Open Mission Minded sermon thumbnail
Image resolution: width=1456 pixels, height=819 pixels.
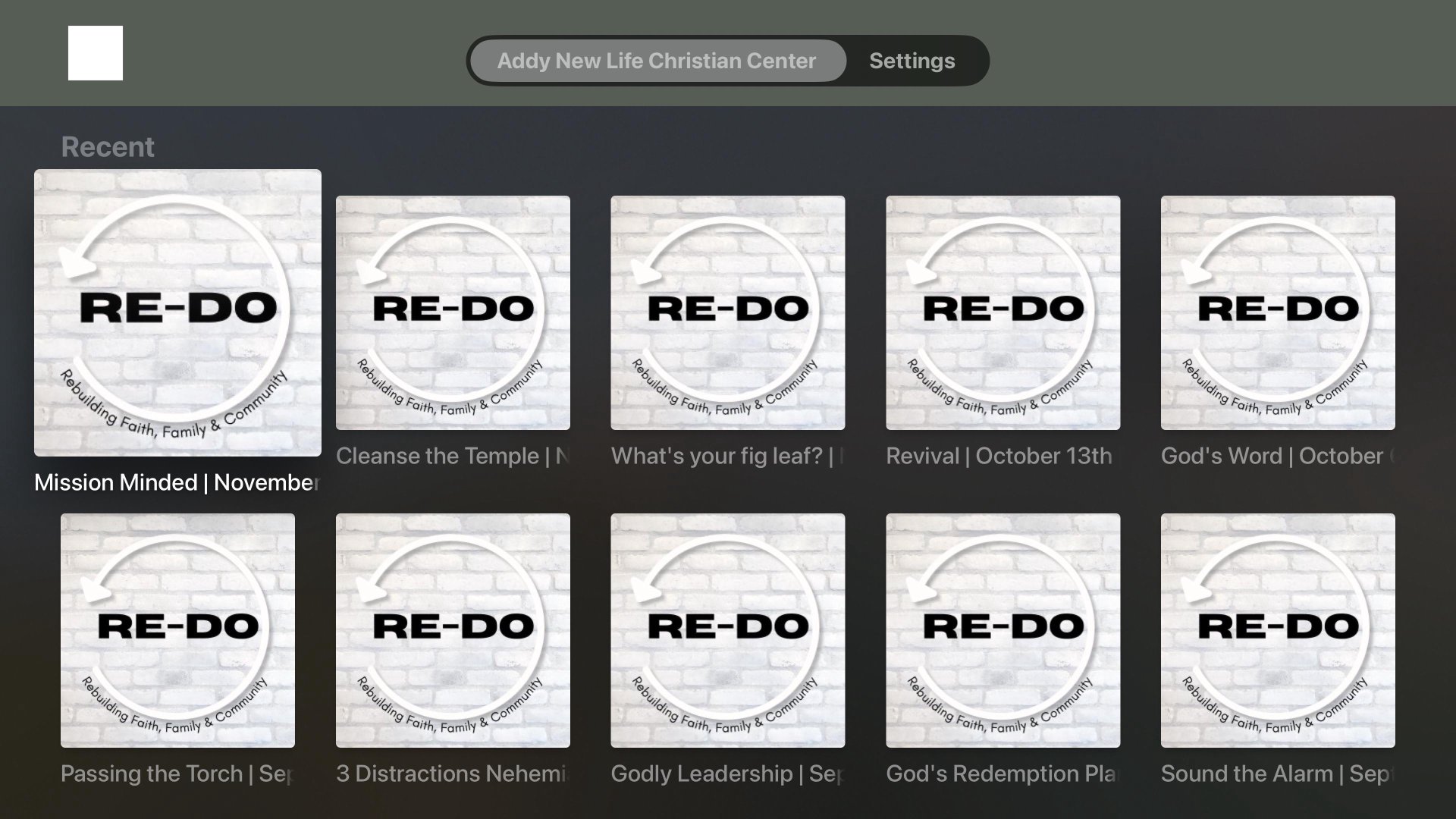[177, 312]
